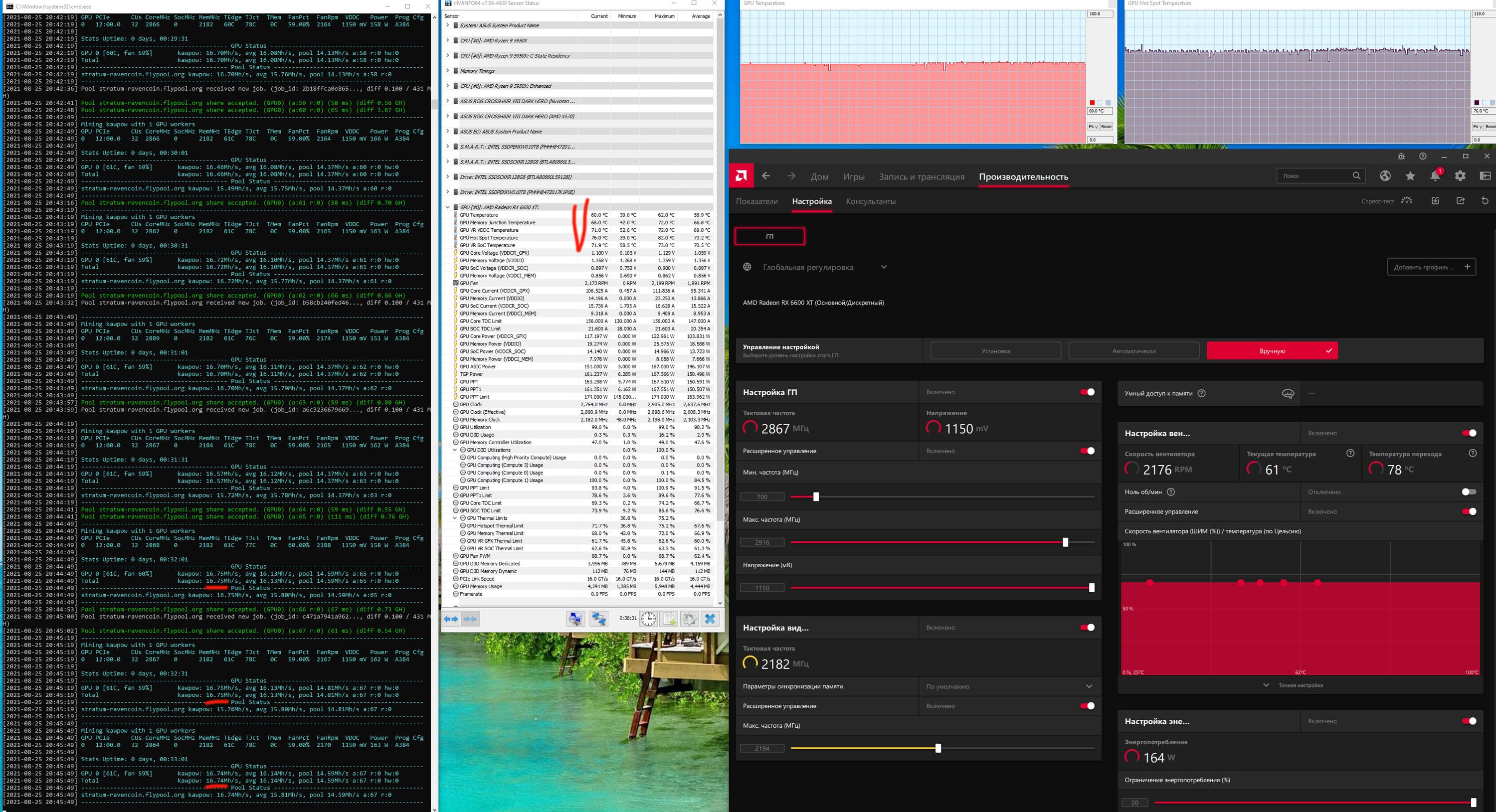Screen dimensions: 1496x812
Task: Click the Автоматически tuning button
Action: click(1133, 350)
